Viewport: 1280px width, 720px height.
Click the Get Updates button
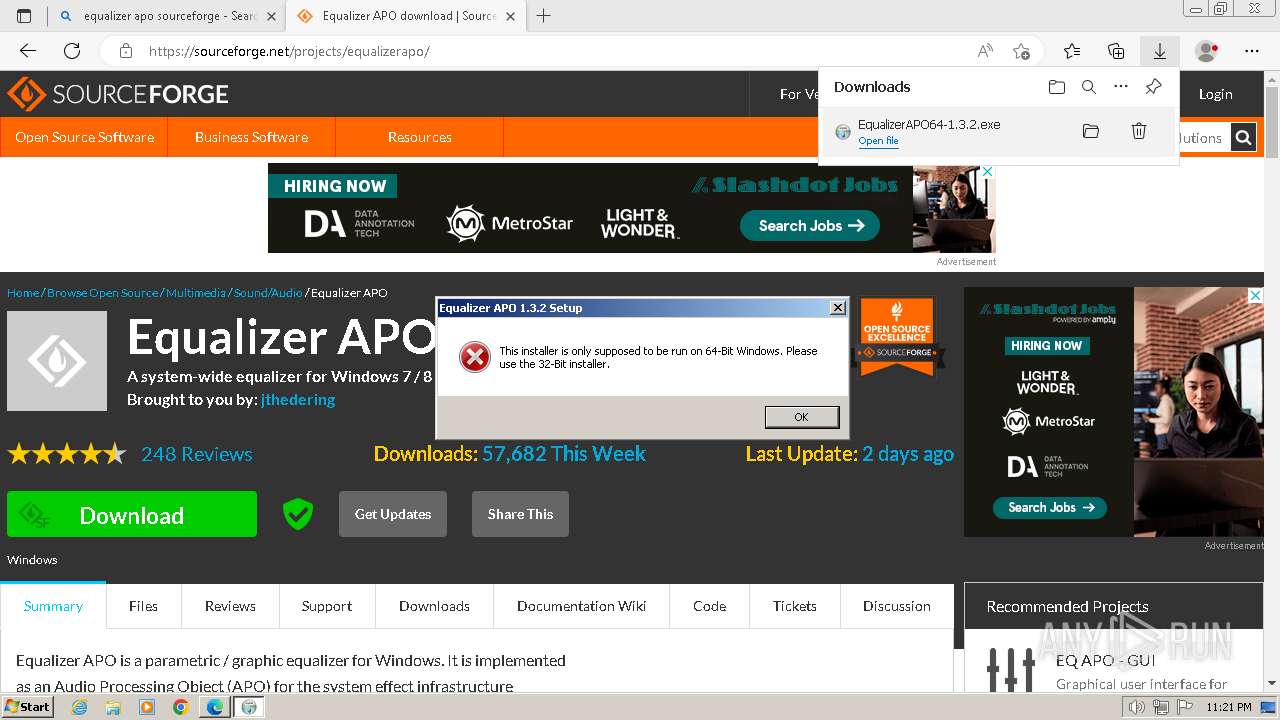(x=393, y=514)
